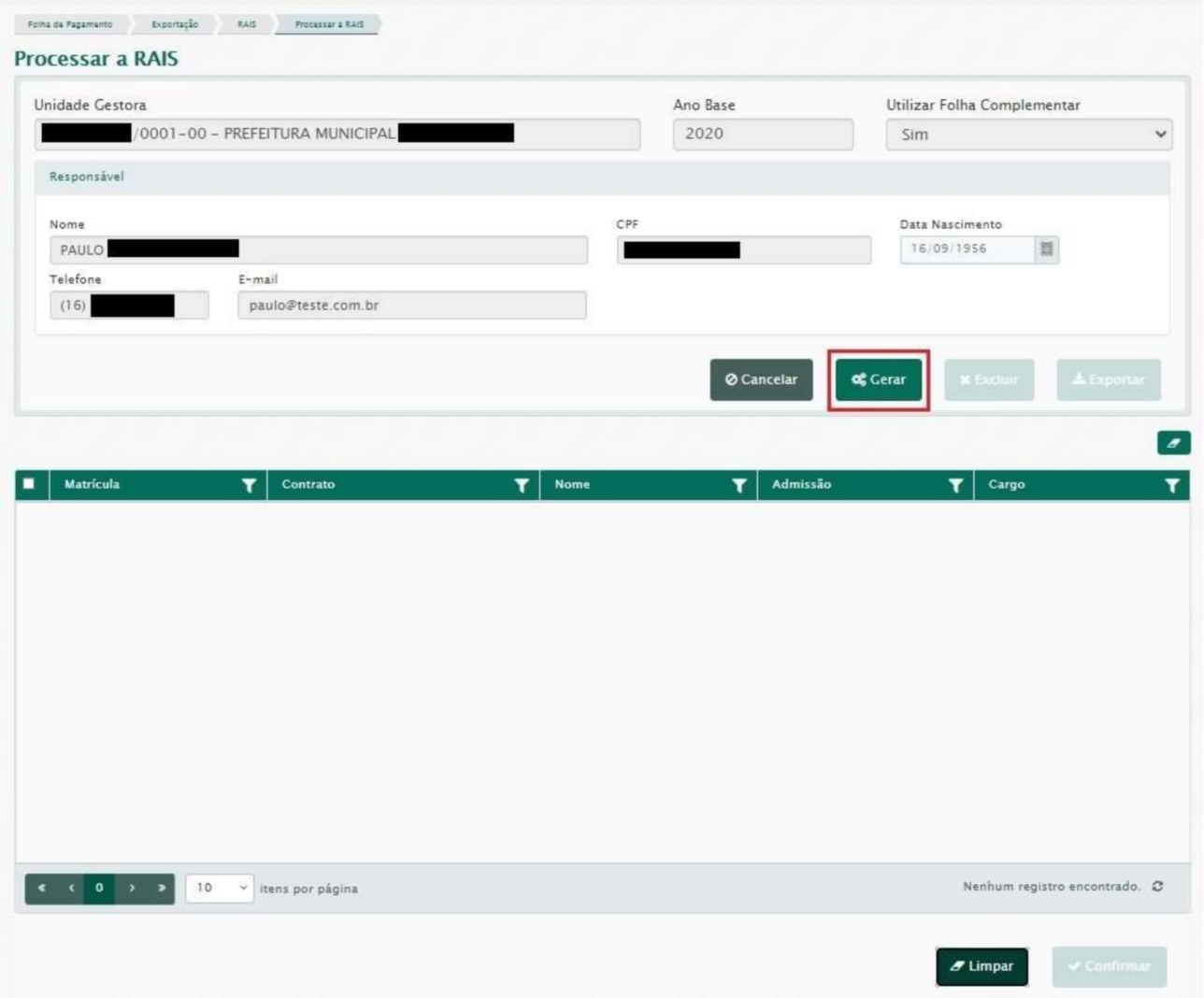Go to the first page of results
Image resolution: width=1204 pixels, height=998 pixels.
click(41, 888)
